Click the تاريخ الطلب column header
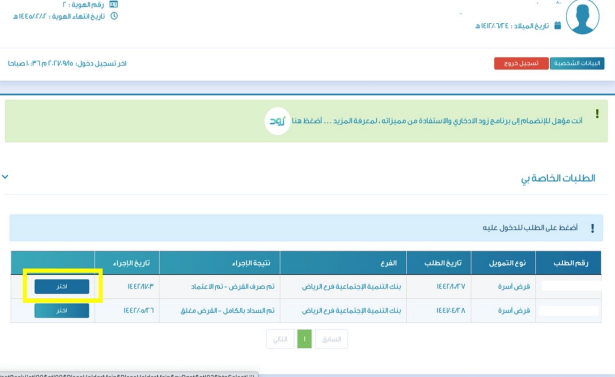The width and height of the screenshot is (615, 377). coord(439,263)
